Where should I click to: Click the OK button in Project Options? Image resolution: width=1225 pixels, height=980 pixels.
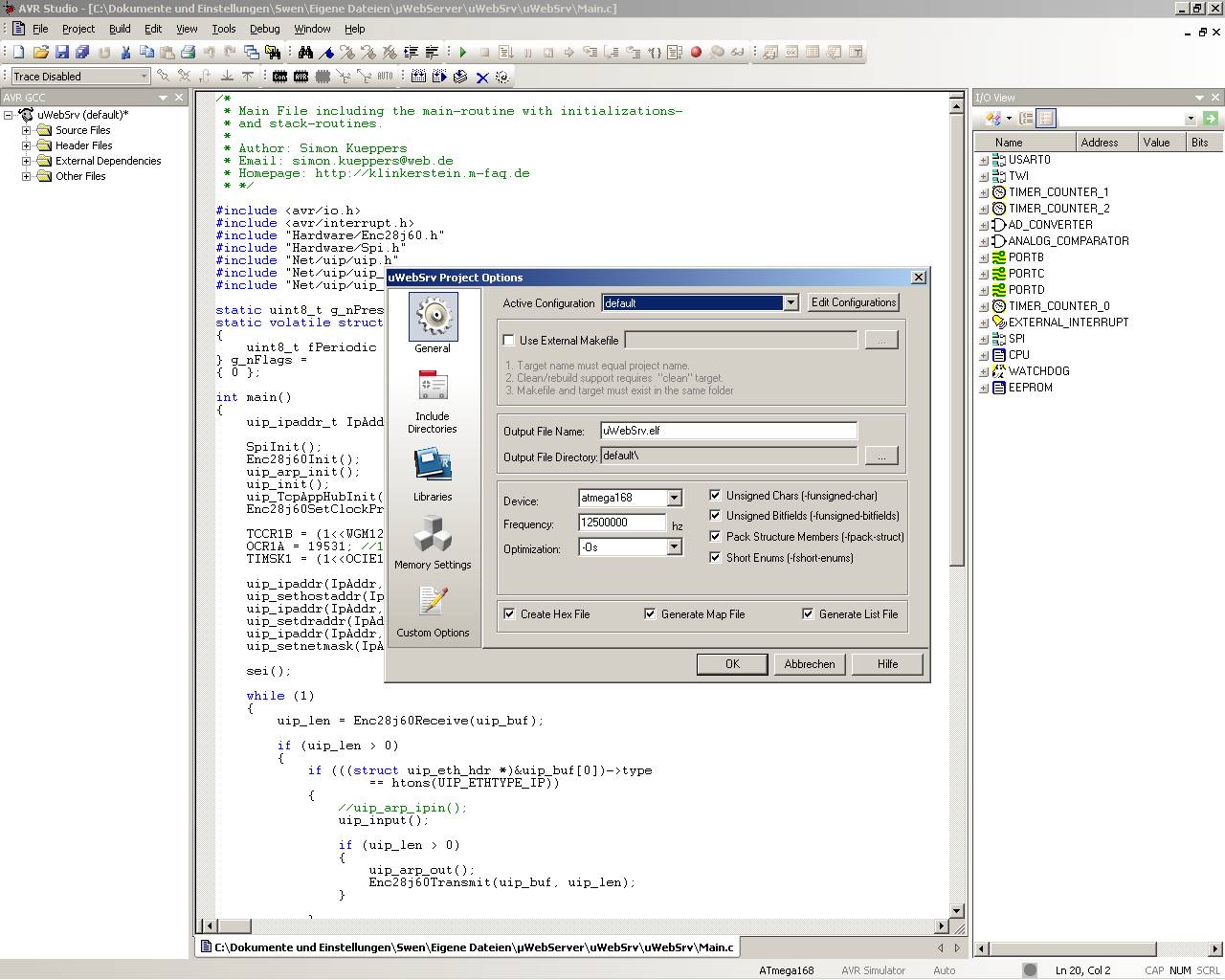[x=732, y=663]
